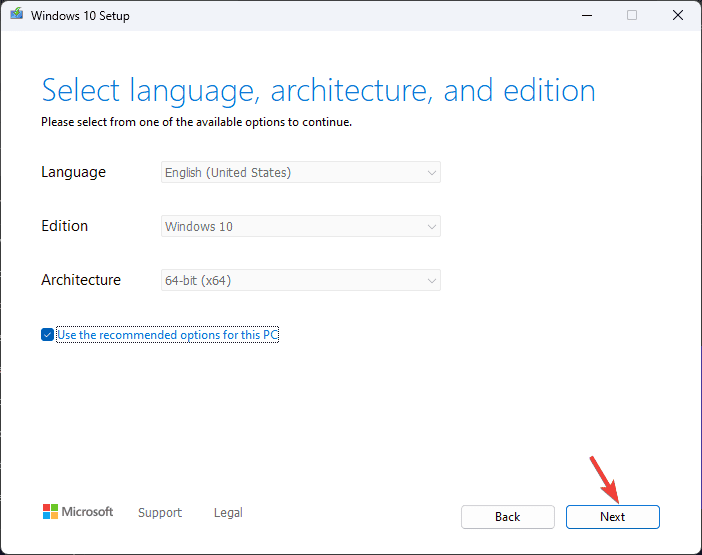702x555 pixels.
Task: Click the Back button
Action: click(x=508, y=517)
